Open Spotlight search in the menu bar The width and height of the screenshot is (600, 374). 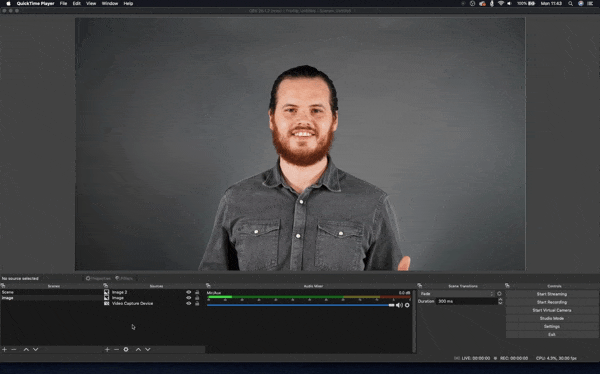[x=571, y=3]
